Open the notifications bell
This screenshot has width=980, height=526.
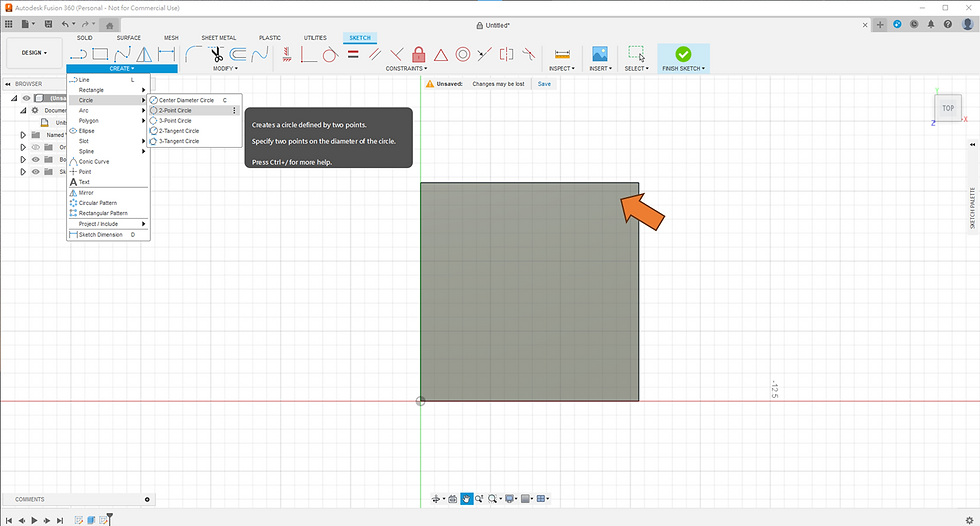tap(931, 24)
